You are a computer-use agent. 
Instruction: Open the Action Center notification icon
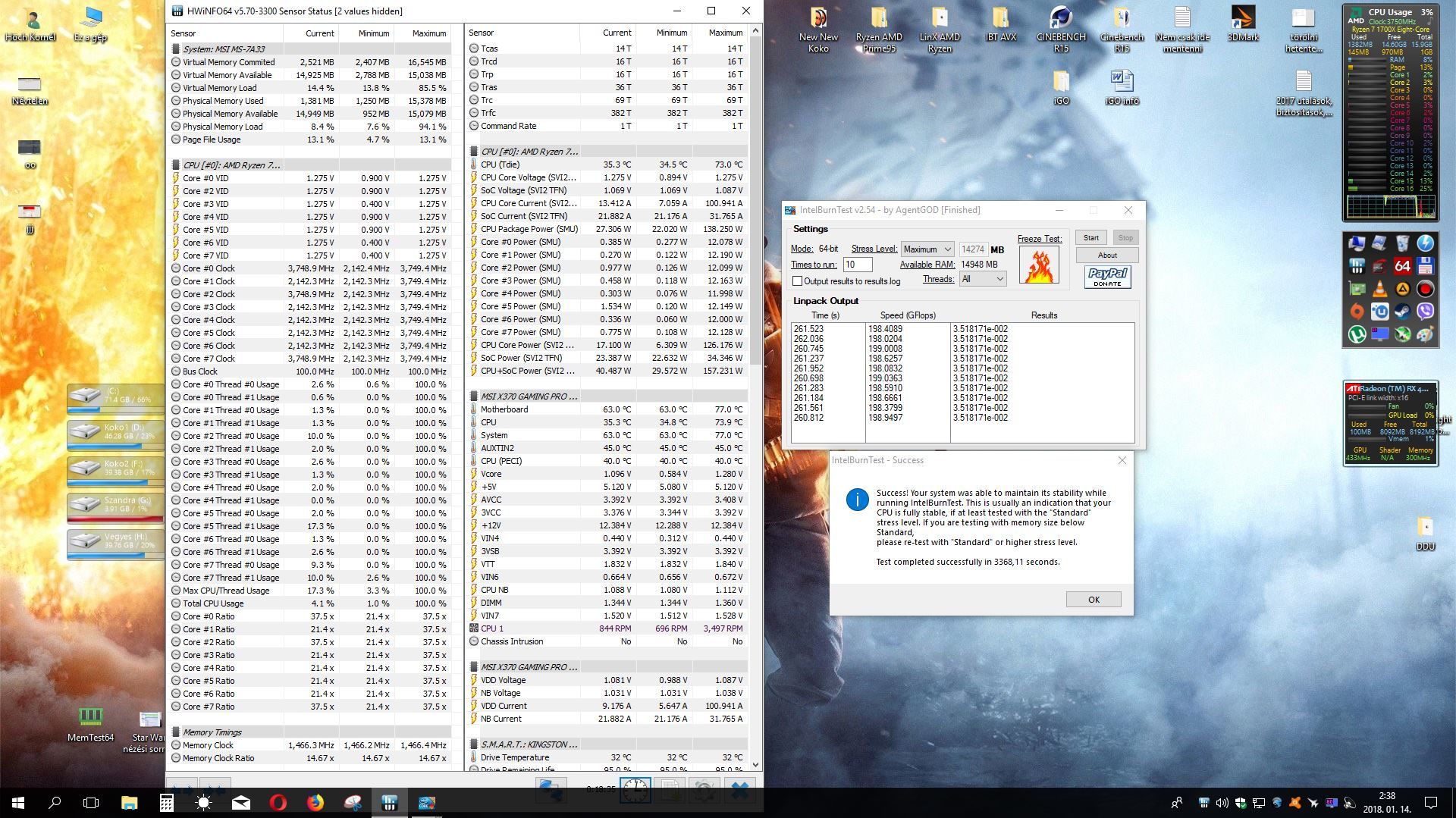coord(1431,803)
